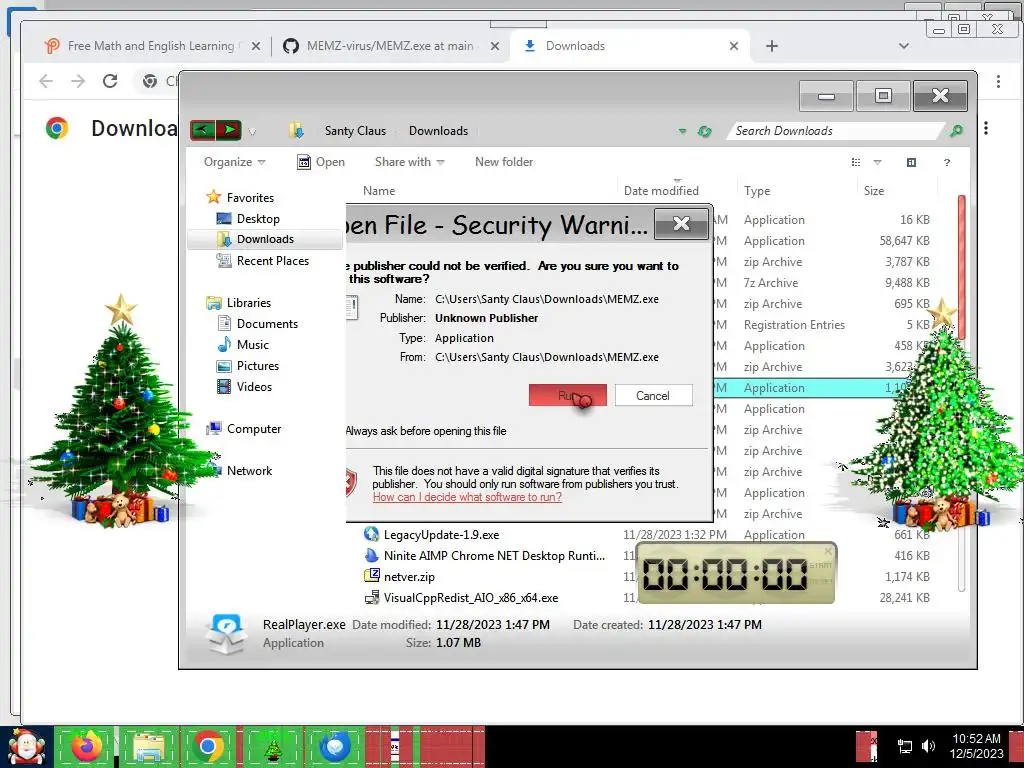Open Thunderbird from the taskbar

coord(336,746)
